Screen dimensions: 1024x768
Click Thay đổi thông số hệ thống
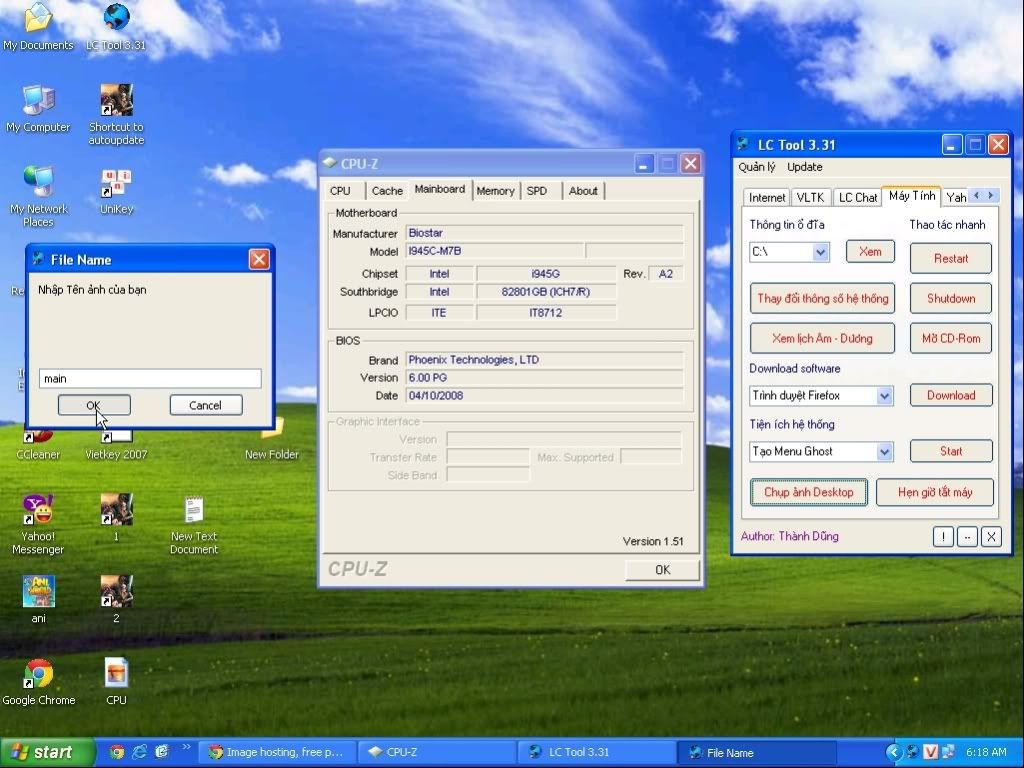[822, 298]
